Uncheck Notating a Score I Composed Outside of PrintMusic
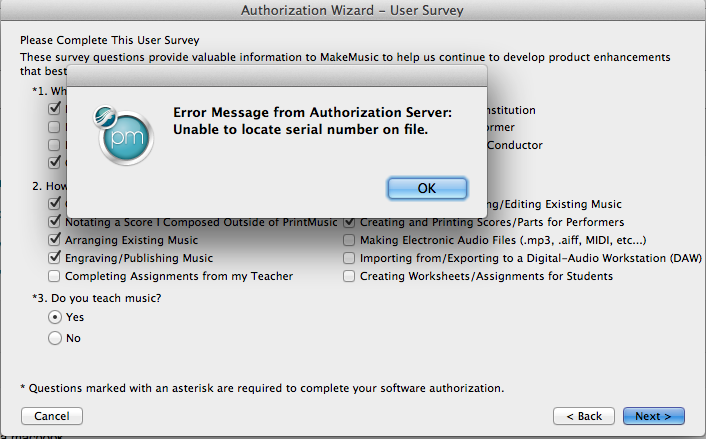The width and height of the screenshot is (706, 439). [x=55, y=222]
